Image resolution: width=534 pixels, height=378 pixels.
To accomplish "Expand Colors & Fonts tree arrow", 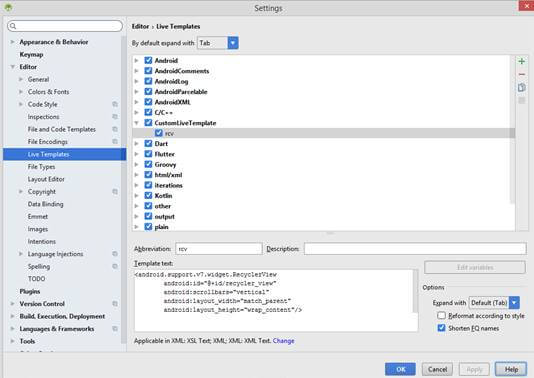I will click(x=21, y=92).
